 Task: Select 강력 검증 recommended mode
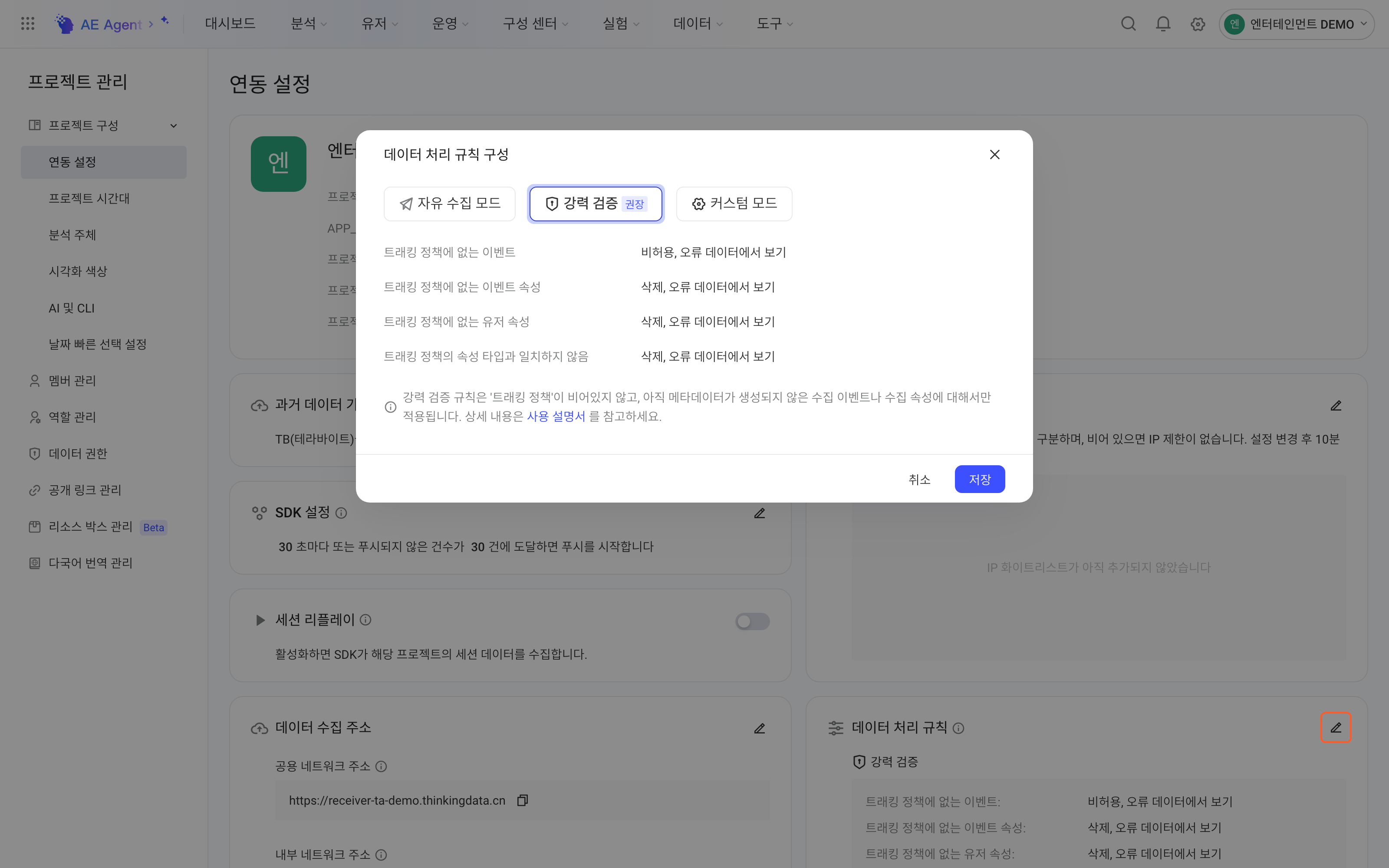(x=596, y=204)
